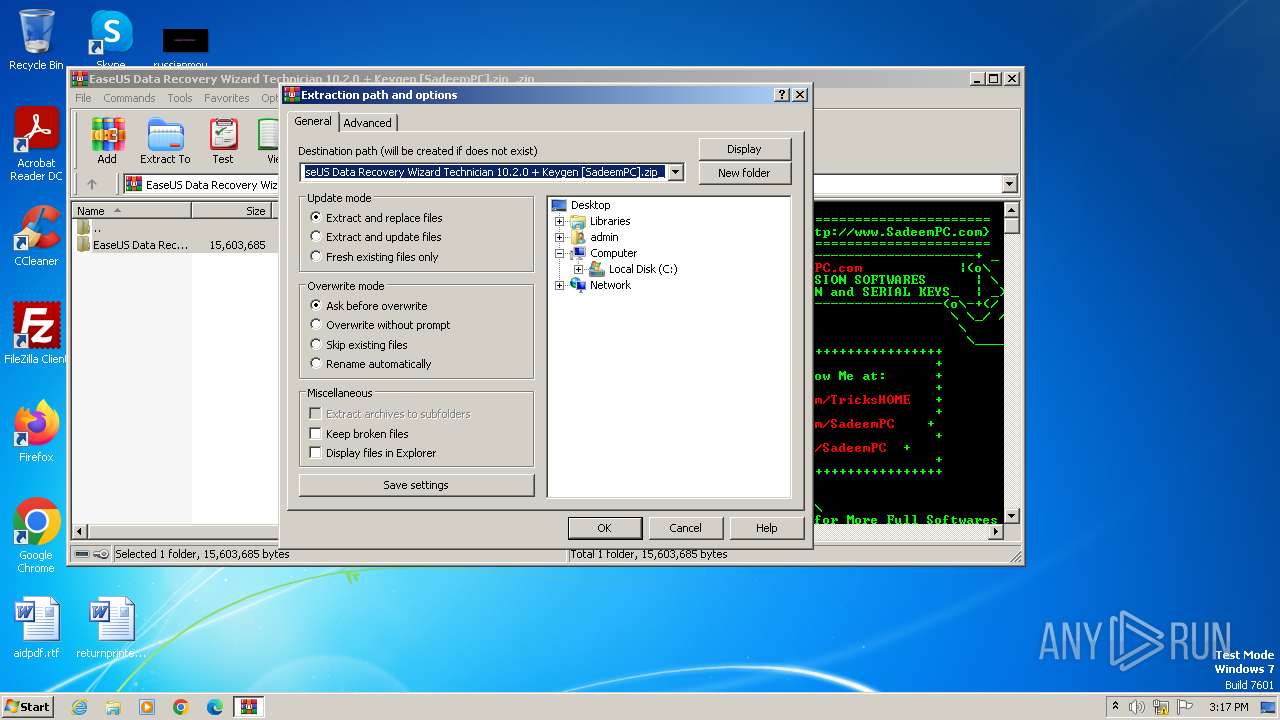Click the Help button
Screen dimensions: 1280x720
coord(767,528)
